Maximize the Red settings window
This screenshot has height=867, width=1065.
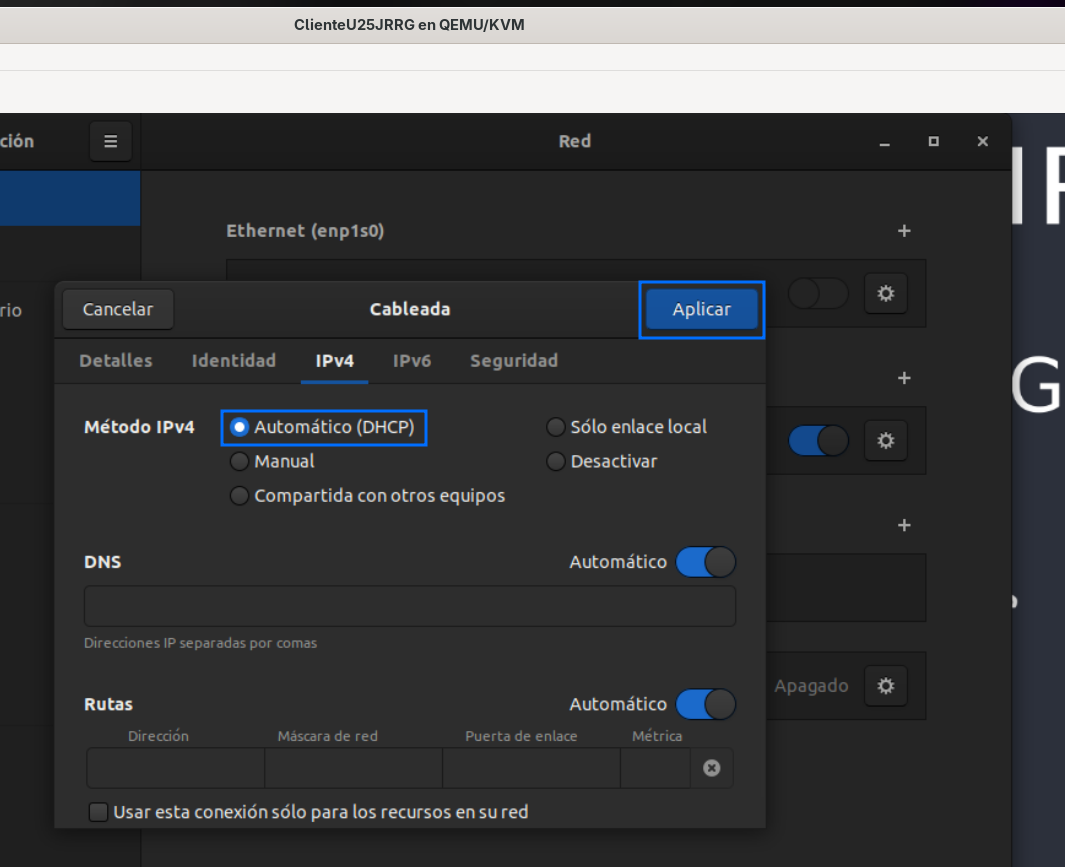pos(934,141)
